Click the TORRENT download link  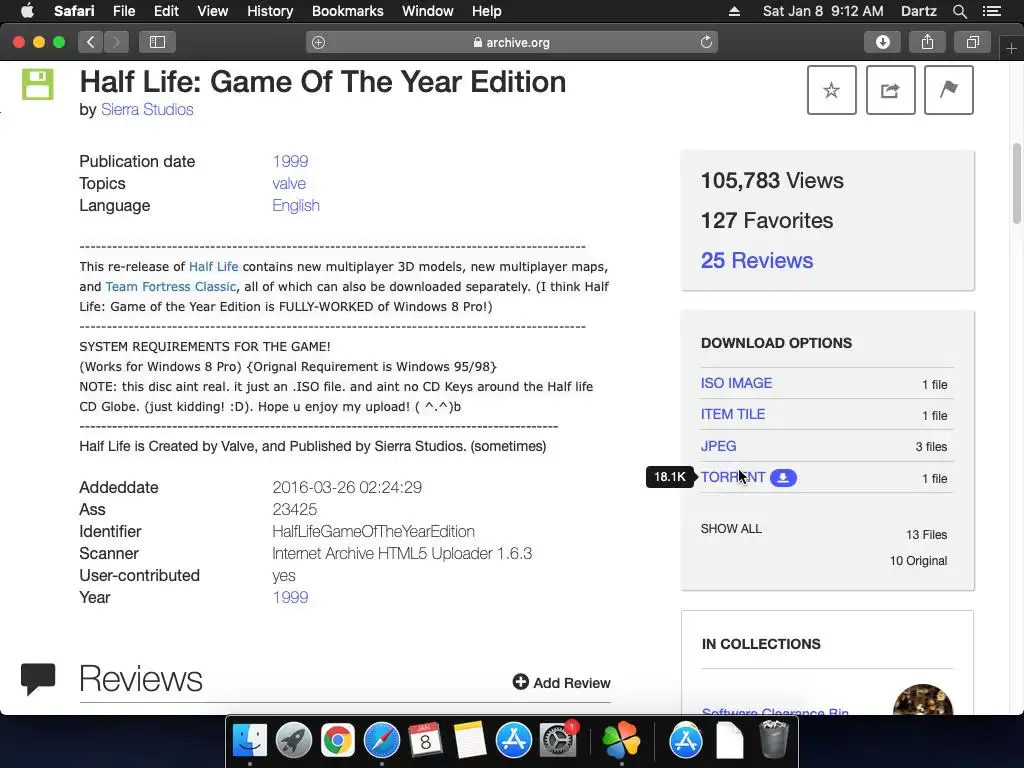(x=733, y=477)
